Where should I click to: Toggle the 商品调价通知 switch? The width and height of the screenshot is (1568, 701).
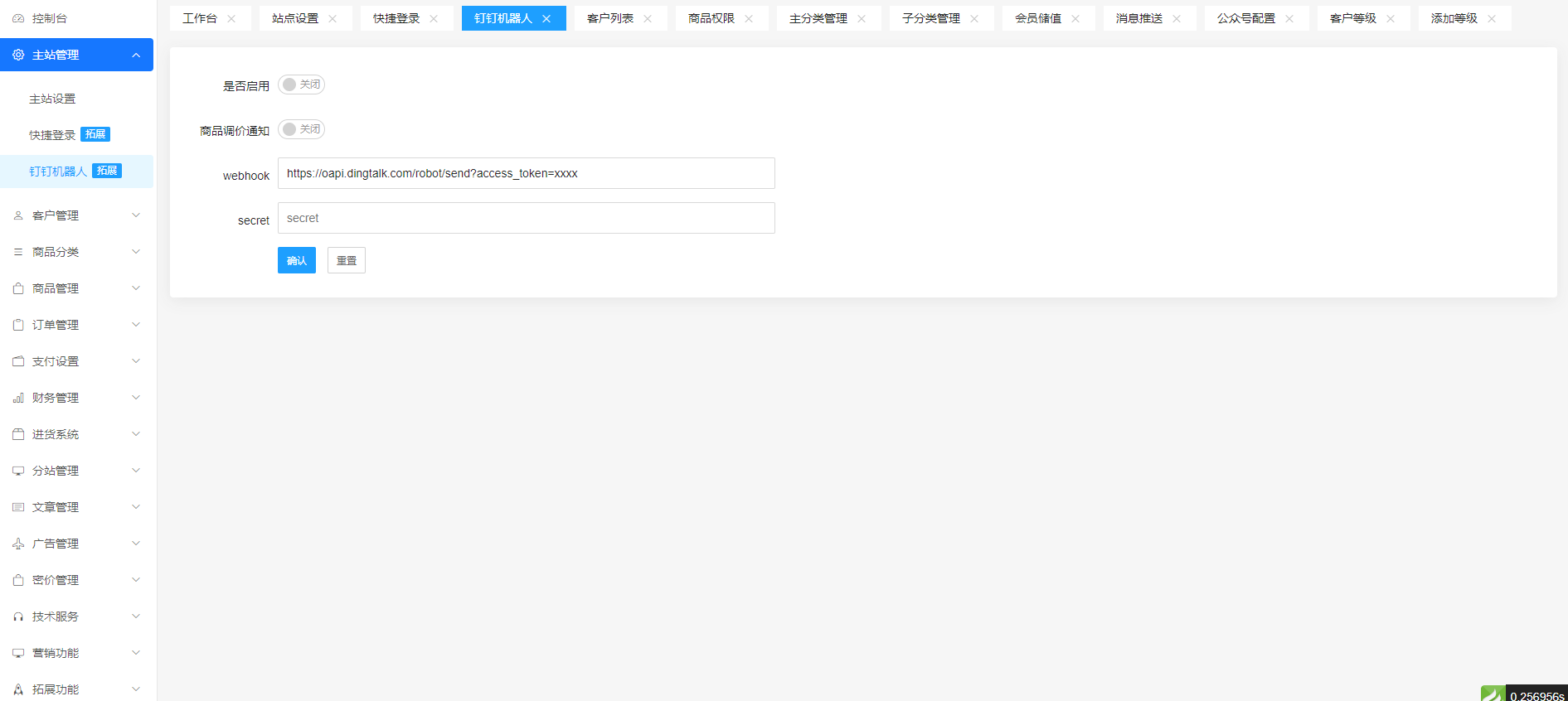[x=301, y=129]
